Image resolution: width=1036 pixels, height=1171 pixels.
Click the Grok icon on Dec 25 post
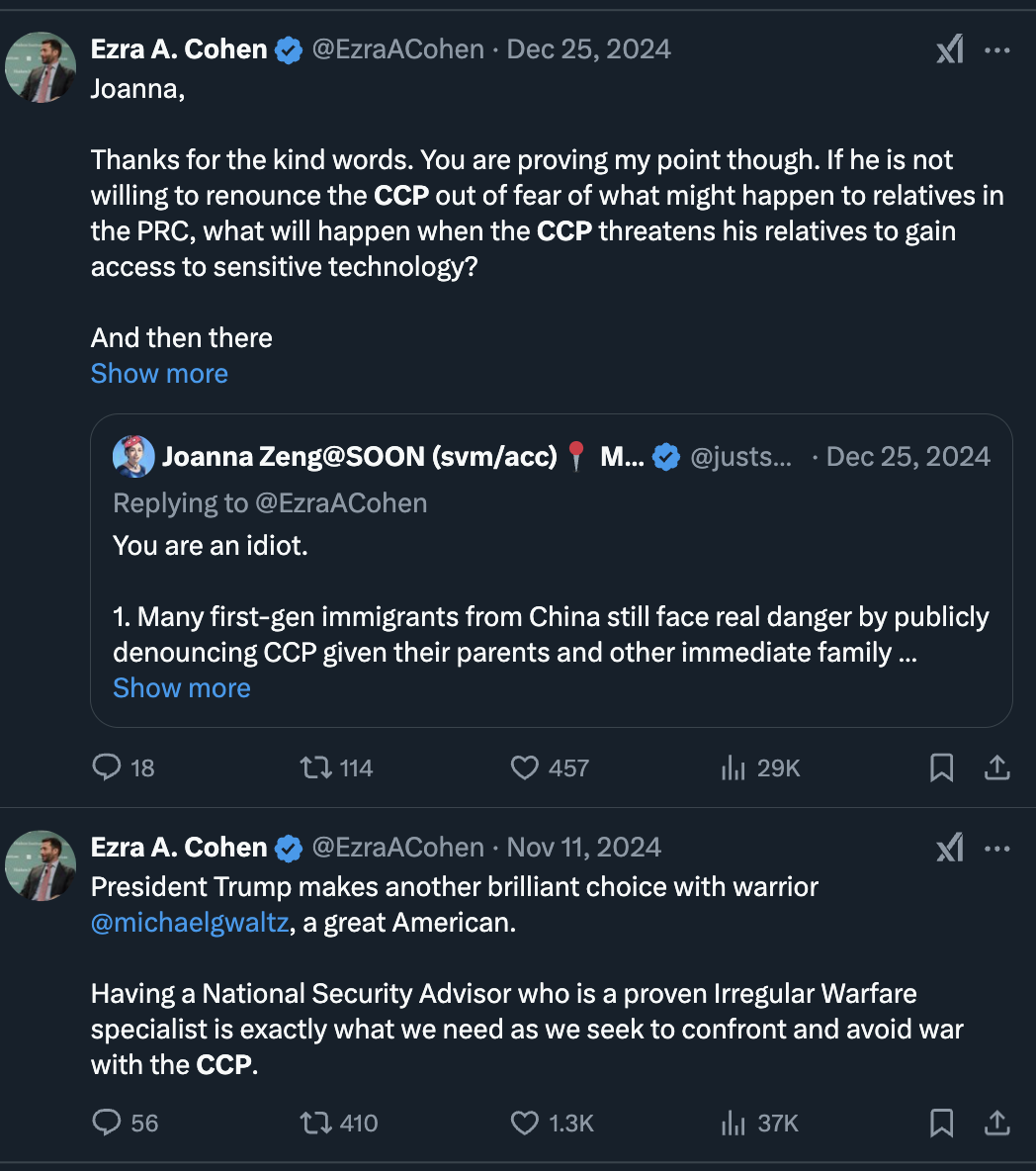[949, 49]
